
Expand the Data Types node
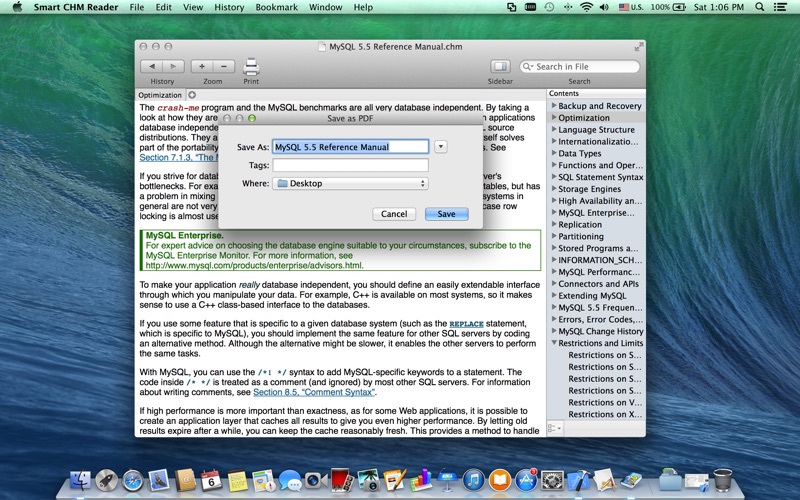[554, 153]
